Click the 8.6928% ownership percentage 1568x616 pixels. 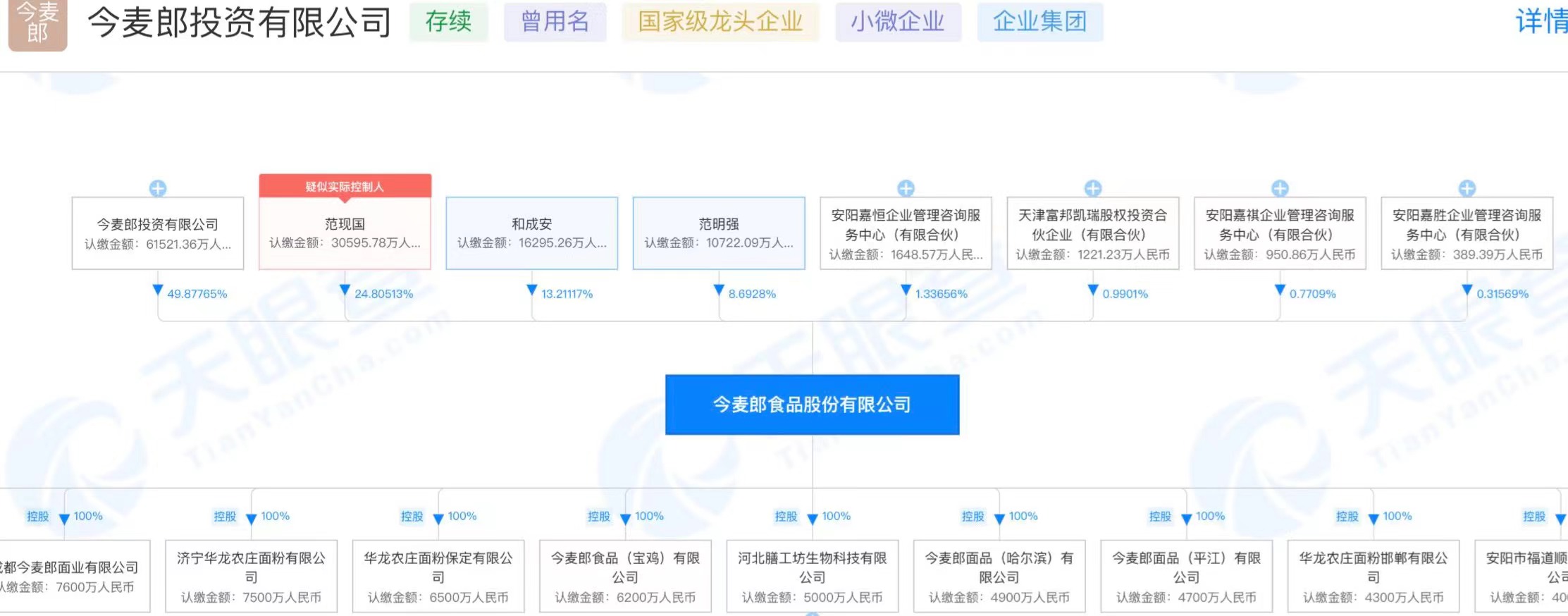752,294
